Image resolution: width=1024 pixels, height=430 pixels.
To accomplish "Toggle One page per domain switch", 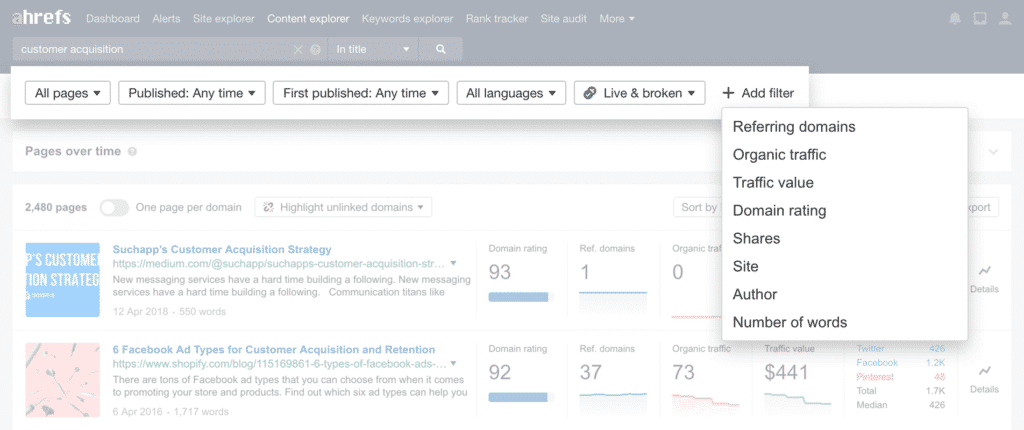I will 114,207.
